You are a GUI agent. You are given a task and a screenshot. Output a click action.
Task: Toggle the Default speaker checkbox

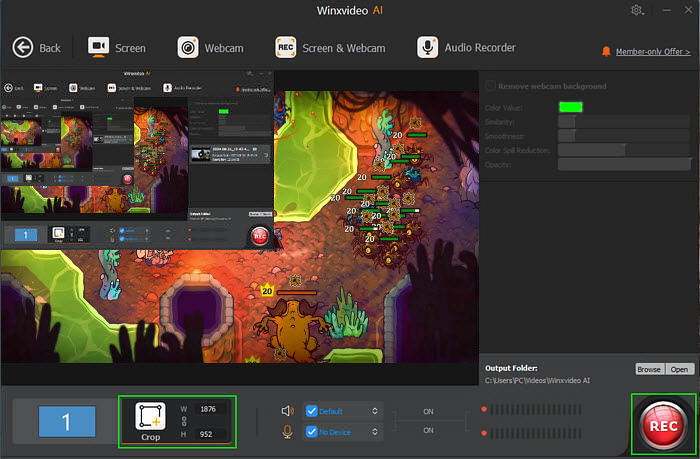pos(311,410)
